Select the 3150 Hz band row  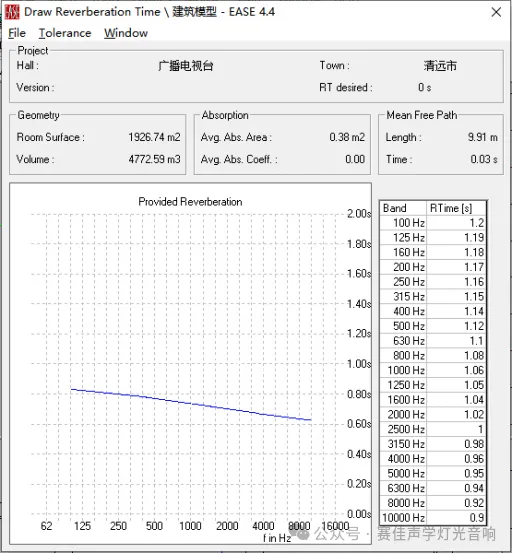[433, 444]
